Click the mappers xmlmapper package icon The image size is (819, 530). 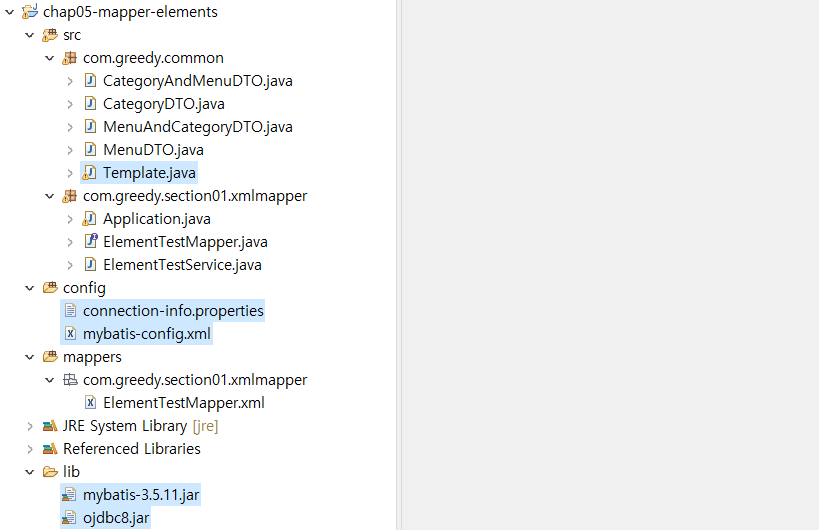[x=70, y=380]
